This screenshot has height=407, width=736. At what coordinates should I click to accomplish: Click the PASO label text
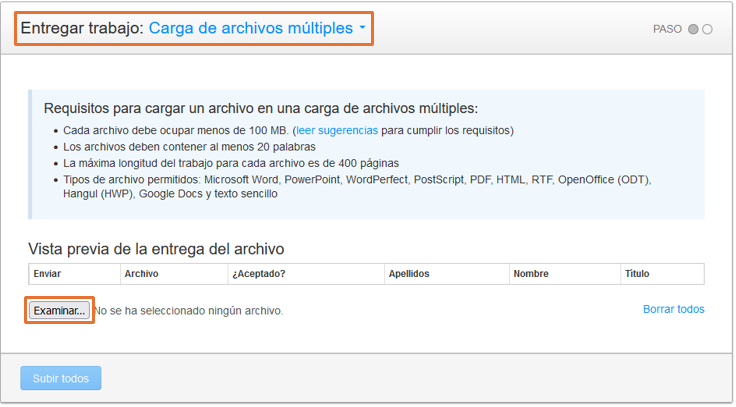(x=667, y=29)
